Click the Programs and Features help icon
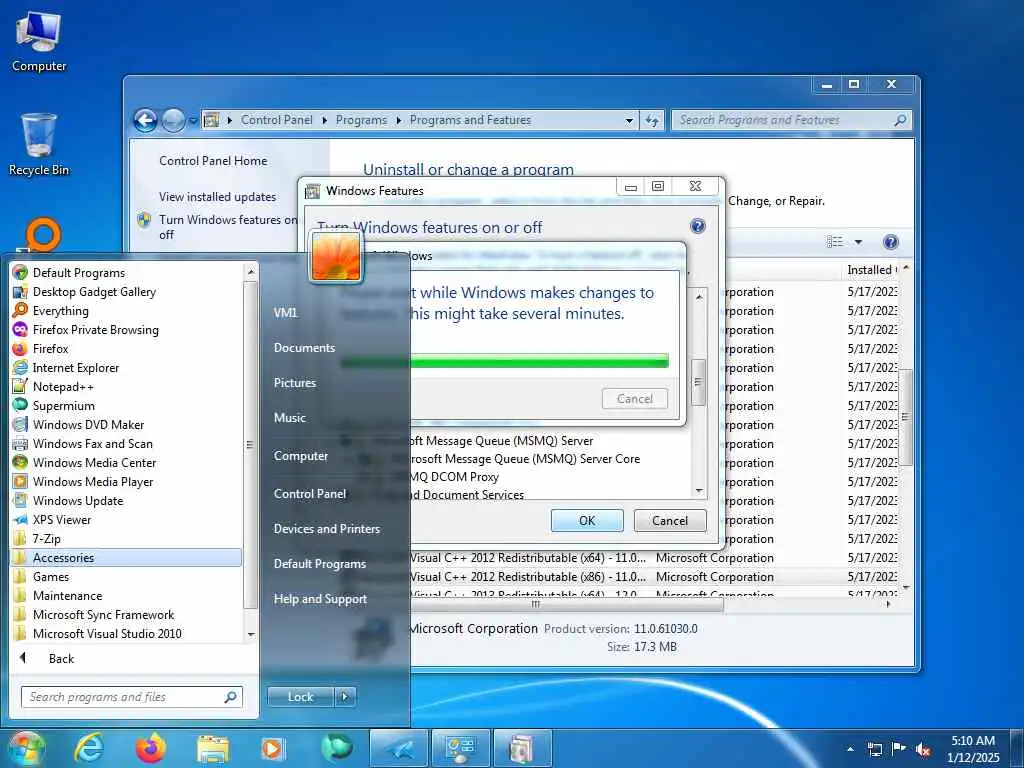The height and width of the screenshot is (768, 1024). coord(890,242)
